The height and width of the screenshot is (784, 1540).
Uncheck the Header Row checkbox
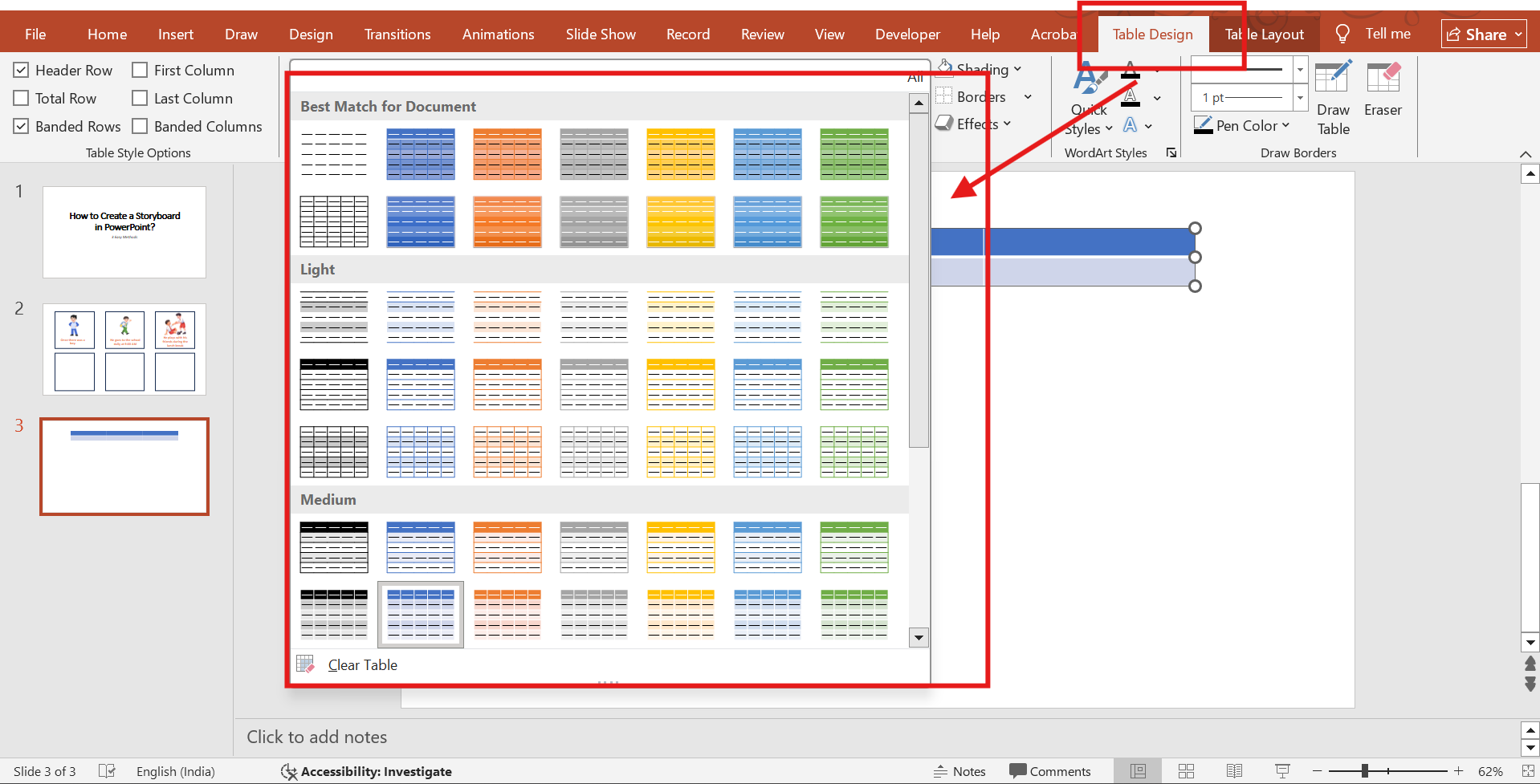click(x=22, y=71)
